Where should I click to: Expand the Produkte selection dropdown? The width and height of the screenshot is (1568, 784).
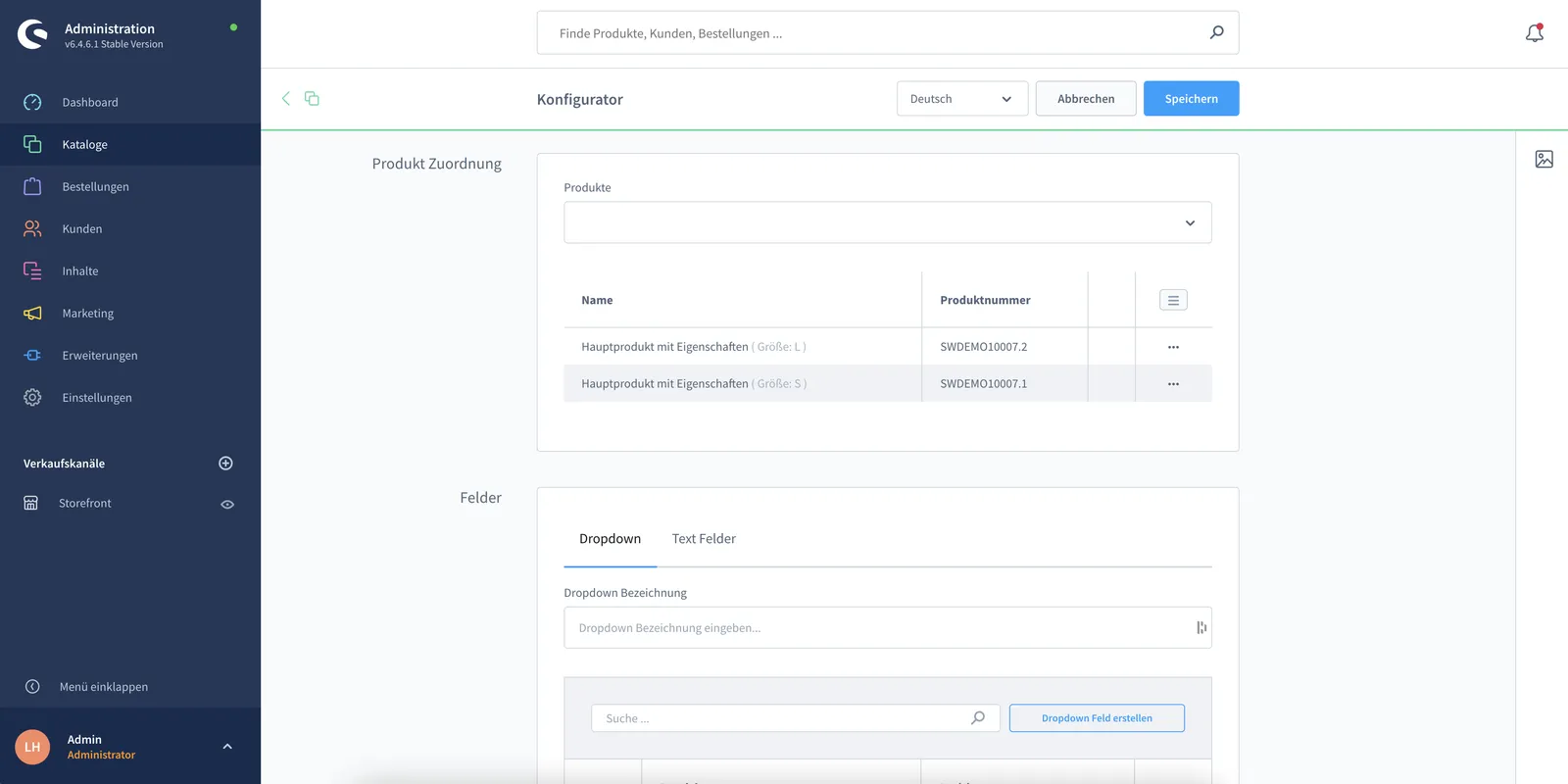pyautogui.click(x=888, y=222)
